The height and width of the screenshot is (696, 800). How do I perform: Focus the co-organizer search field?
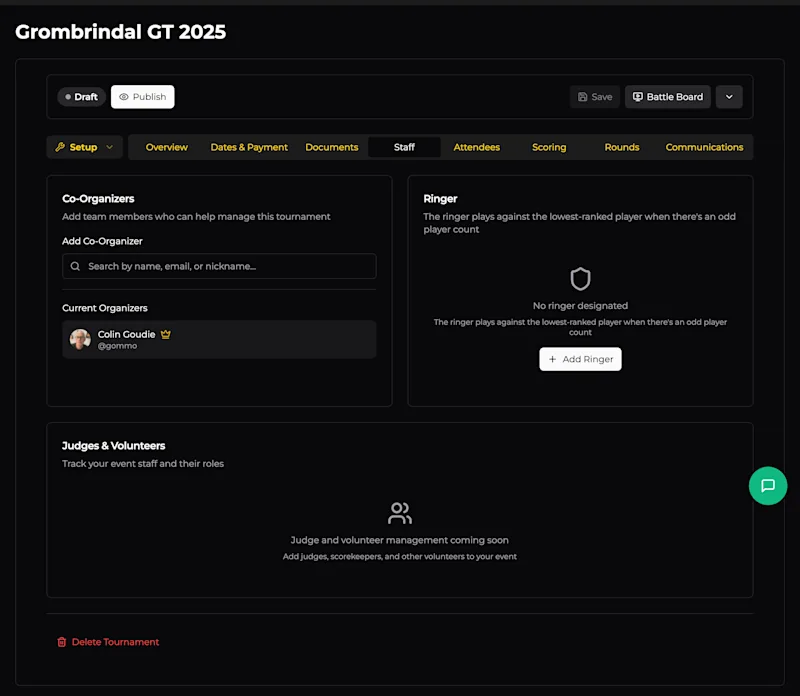click(219, 266)
